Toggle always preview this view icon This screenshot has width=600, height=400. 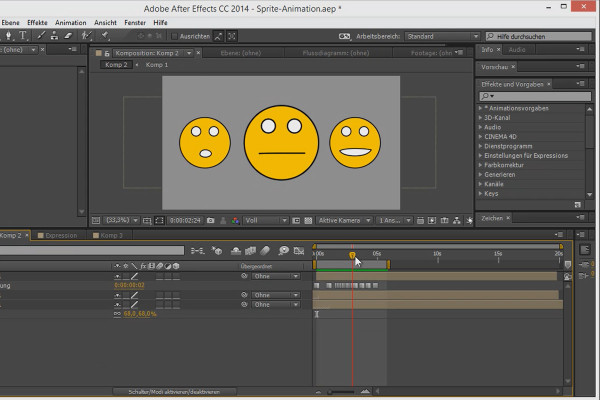click(x=96, y=220)
